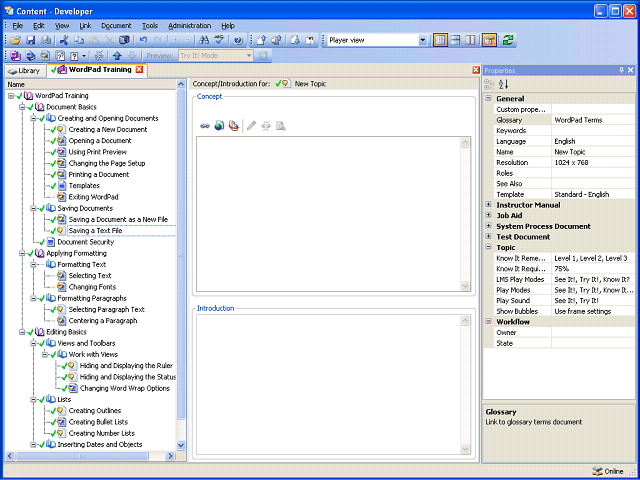
Task: Open the File menu
Action: click(x=18, y=25)
